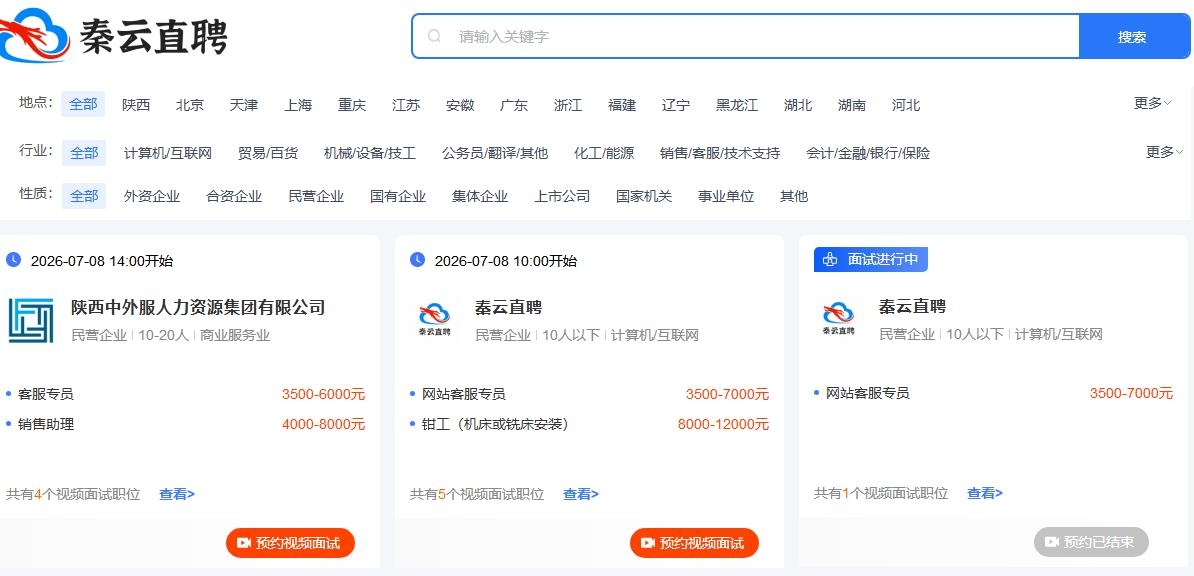Filter industry by 贸易/百货
This screenshot has width=1194, height=576.
pyautogui.click(x=268, y=153)
